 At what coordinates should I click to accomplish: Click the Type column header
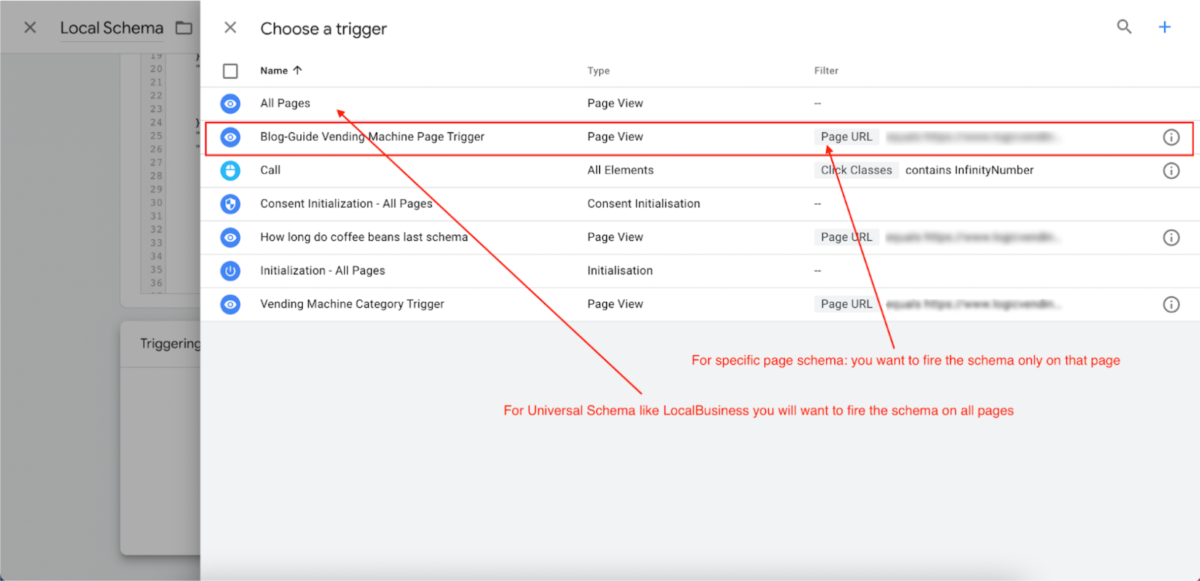[x=598, y=71]
